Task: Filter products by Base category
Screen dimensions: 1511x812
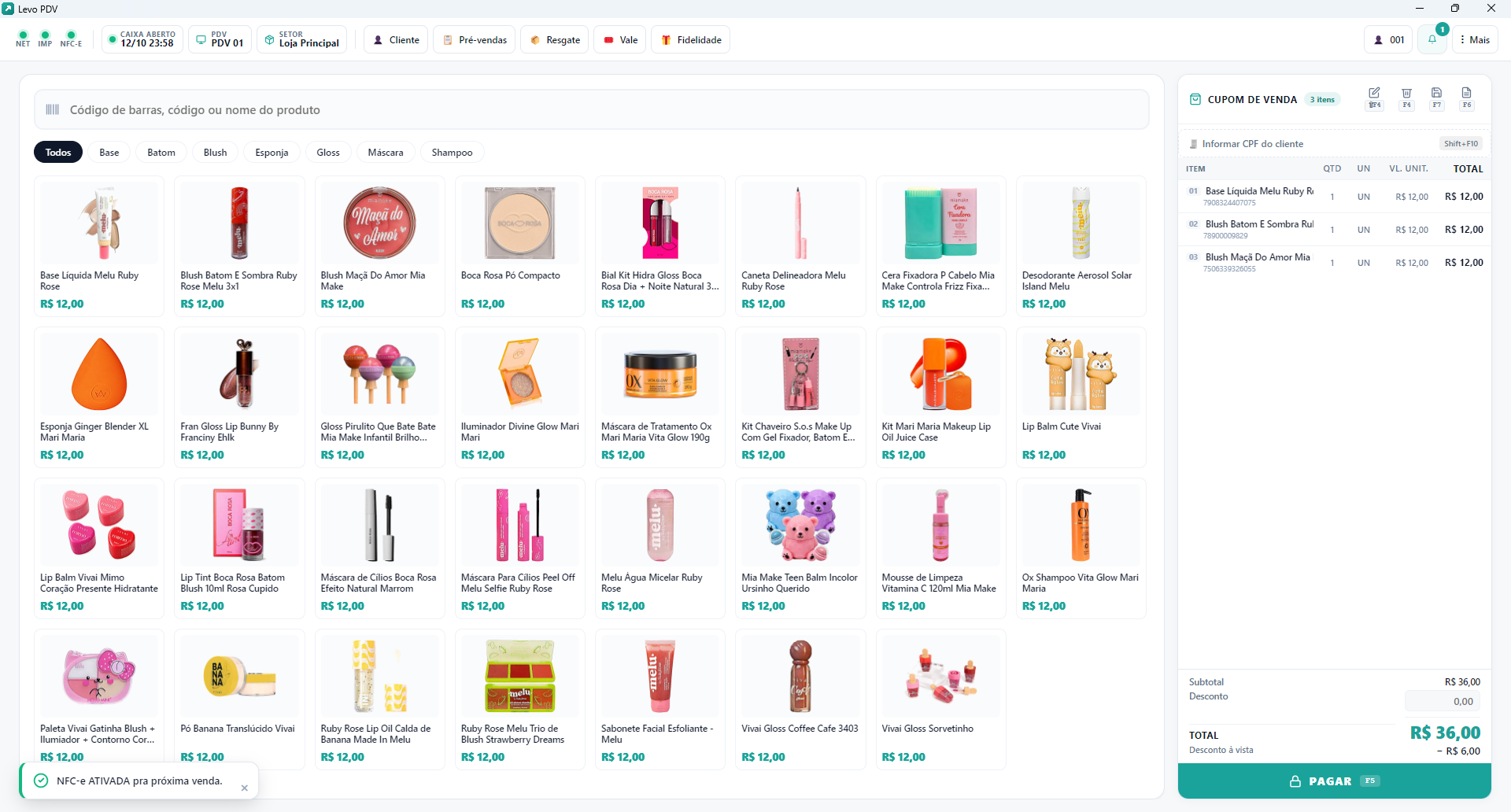Action: click(109, 152)
